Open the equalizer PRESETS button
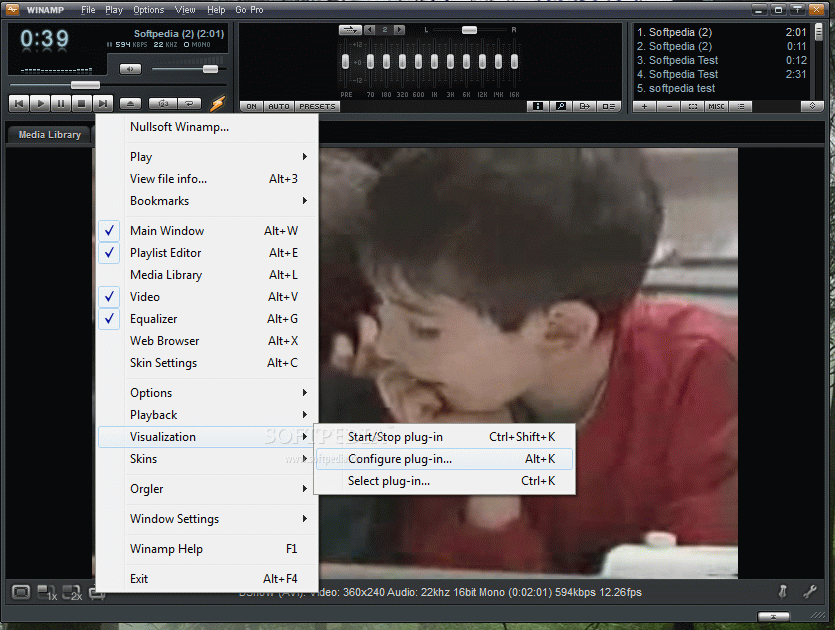 coord(317,107)
